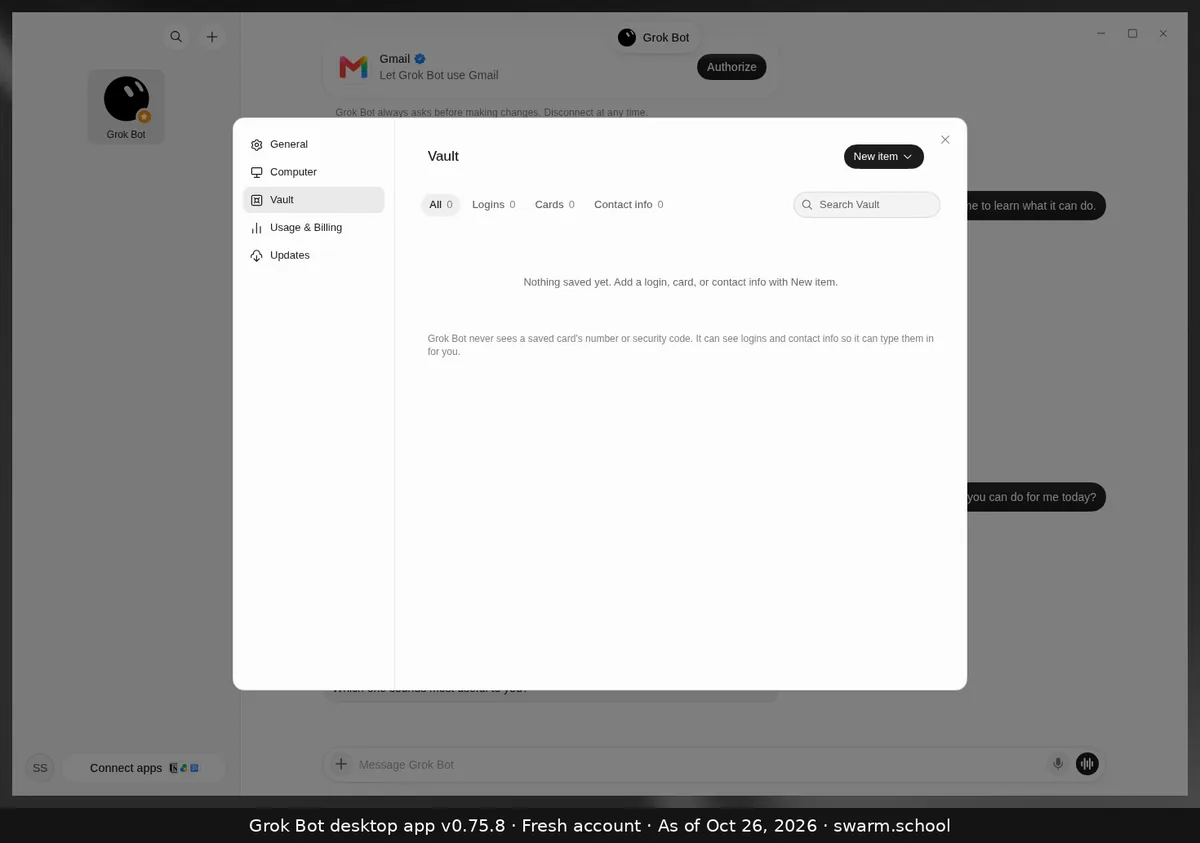The width and height of the screenshot is (1200, 843).
Task: Open Usage & Billing section
Action: click(x=313, y=227)
